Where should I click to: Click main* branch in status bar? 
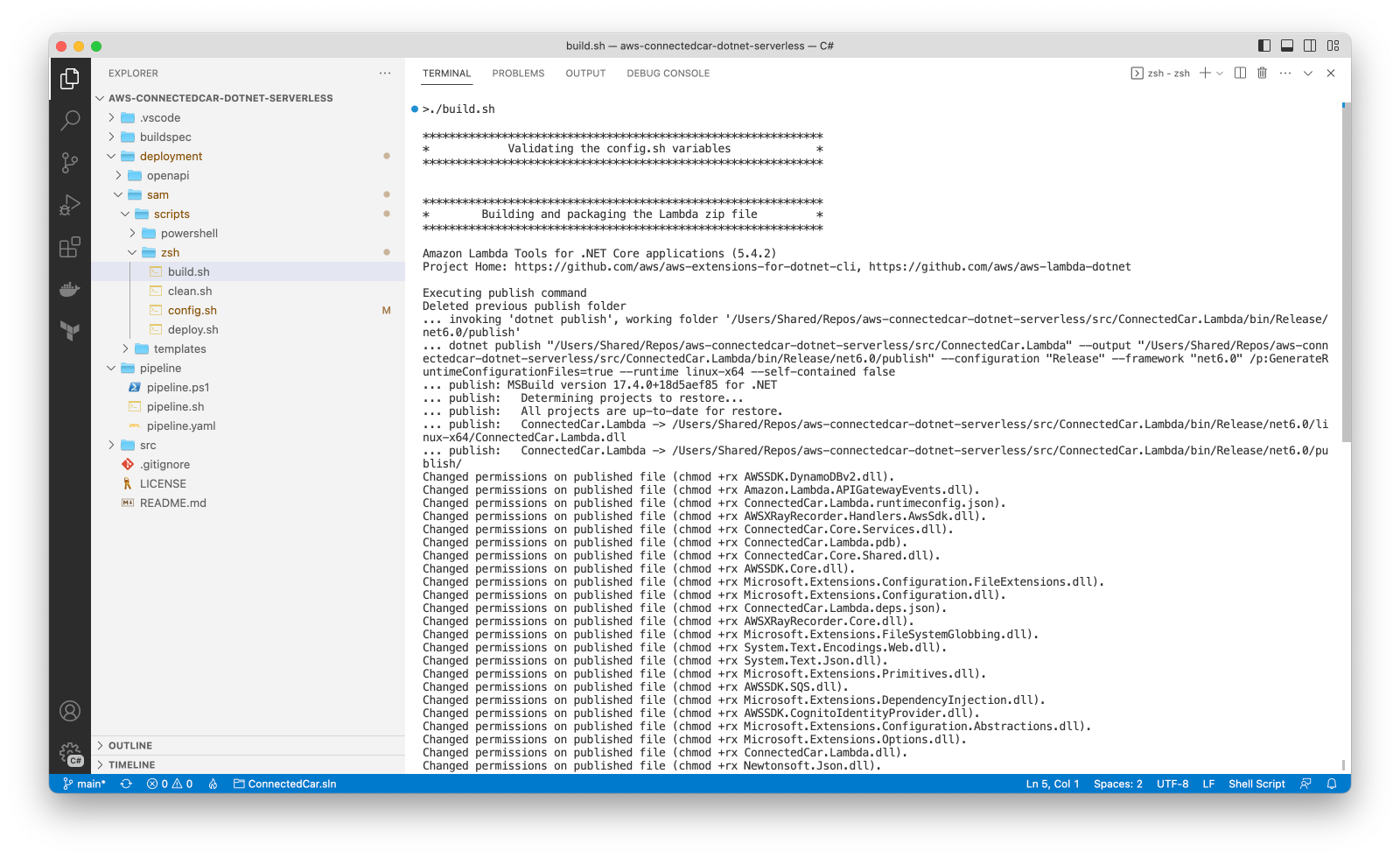84,784
